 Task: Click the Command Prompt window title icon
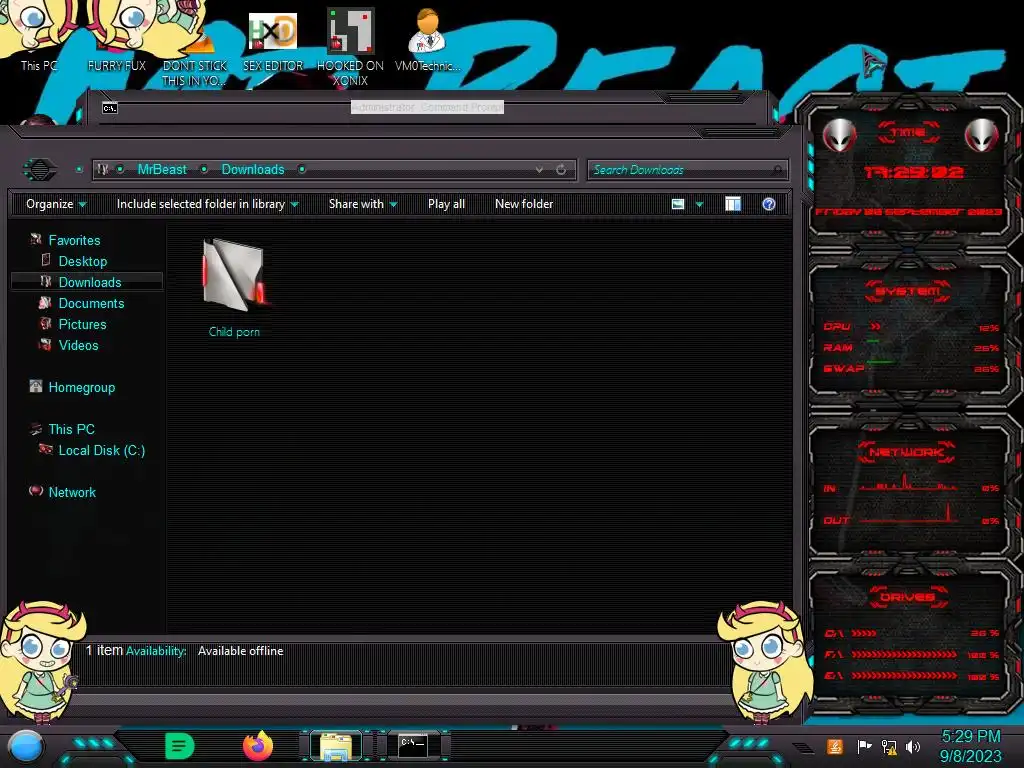[110, 108]
